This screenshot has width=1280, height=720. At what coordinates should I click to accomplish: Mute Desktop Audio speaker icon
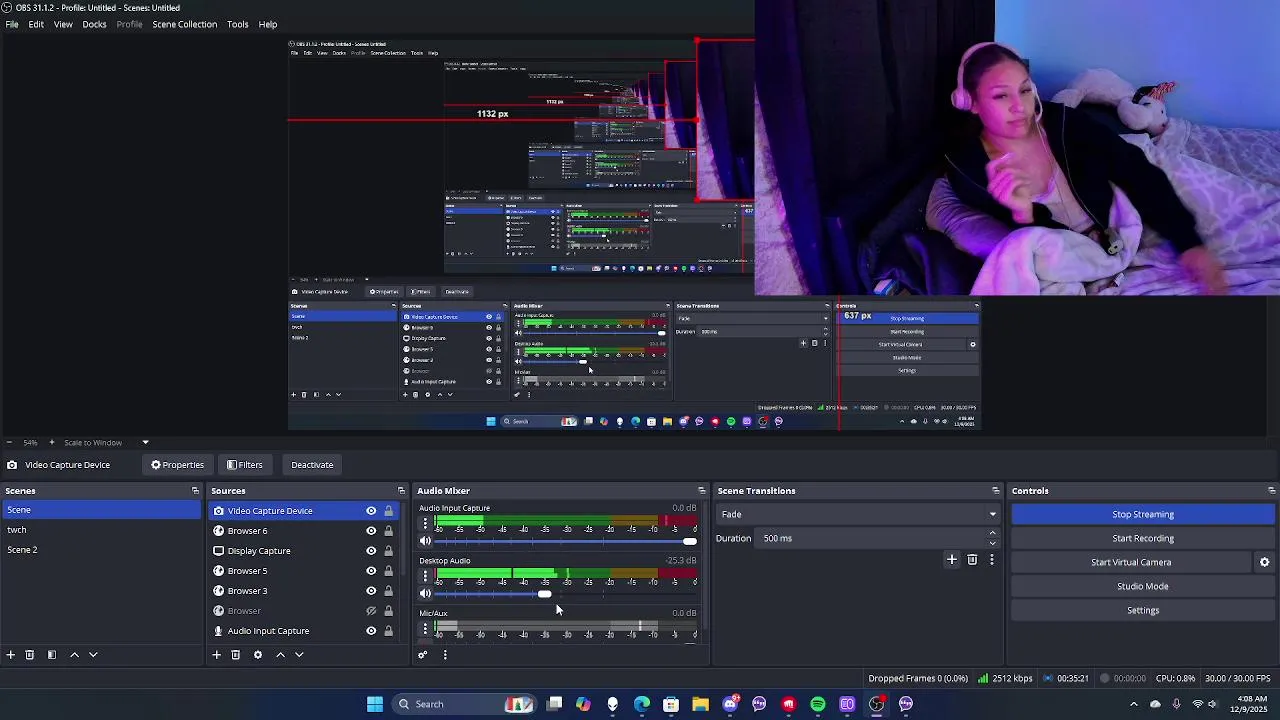[425, 594]
